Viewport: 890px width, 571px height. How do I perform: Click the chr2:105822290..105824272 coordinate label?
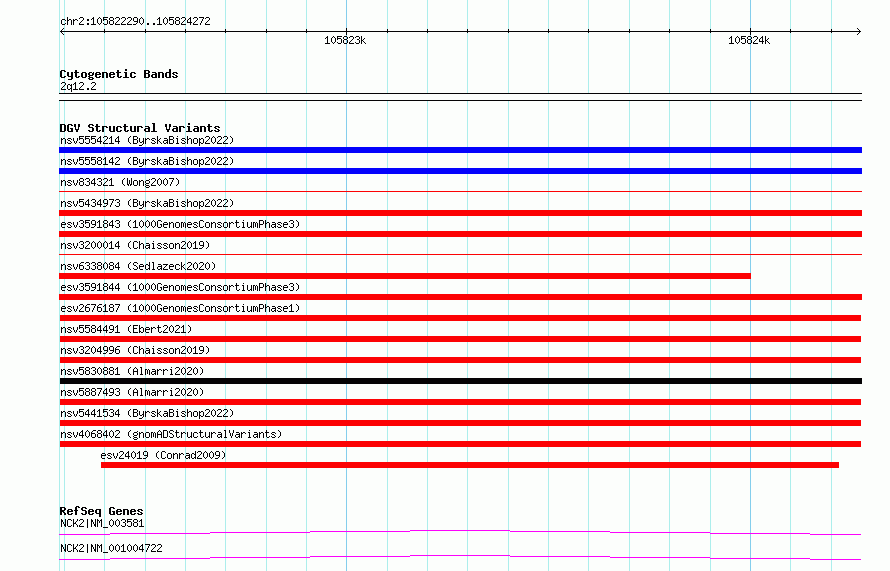135,21
